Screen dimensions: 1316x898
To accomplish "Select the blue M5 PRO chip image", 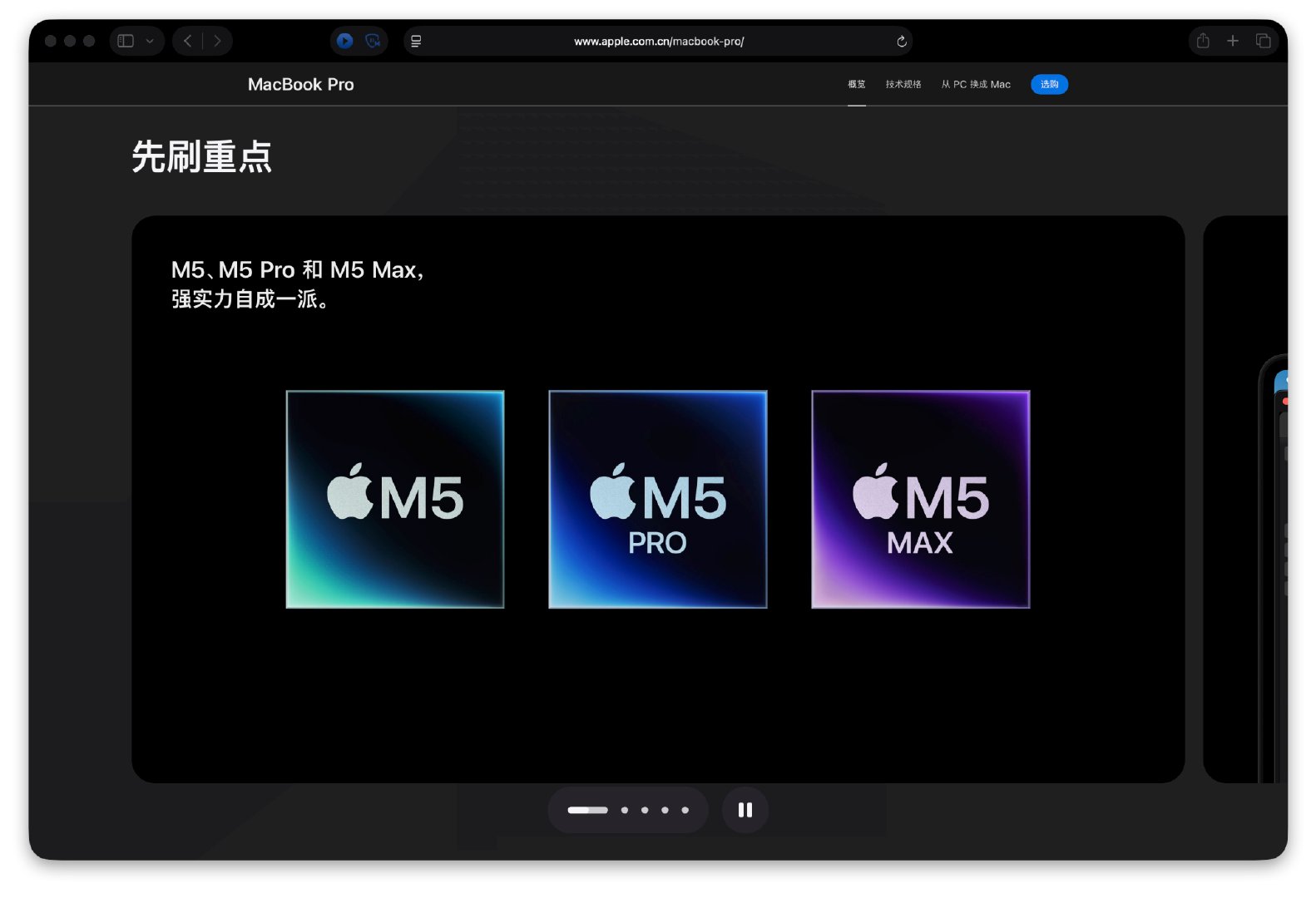I will tap(658, 499).
